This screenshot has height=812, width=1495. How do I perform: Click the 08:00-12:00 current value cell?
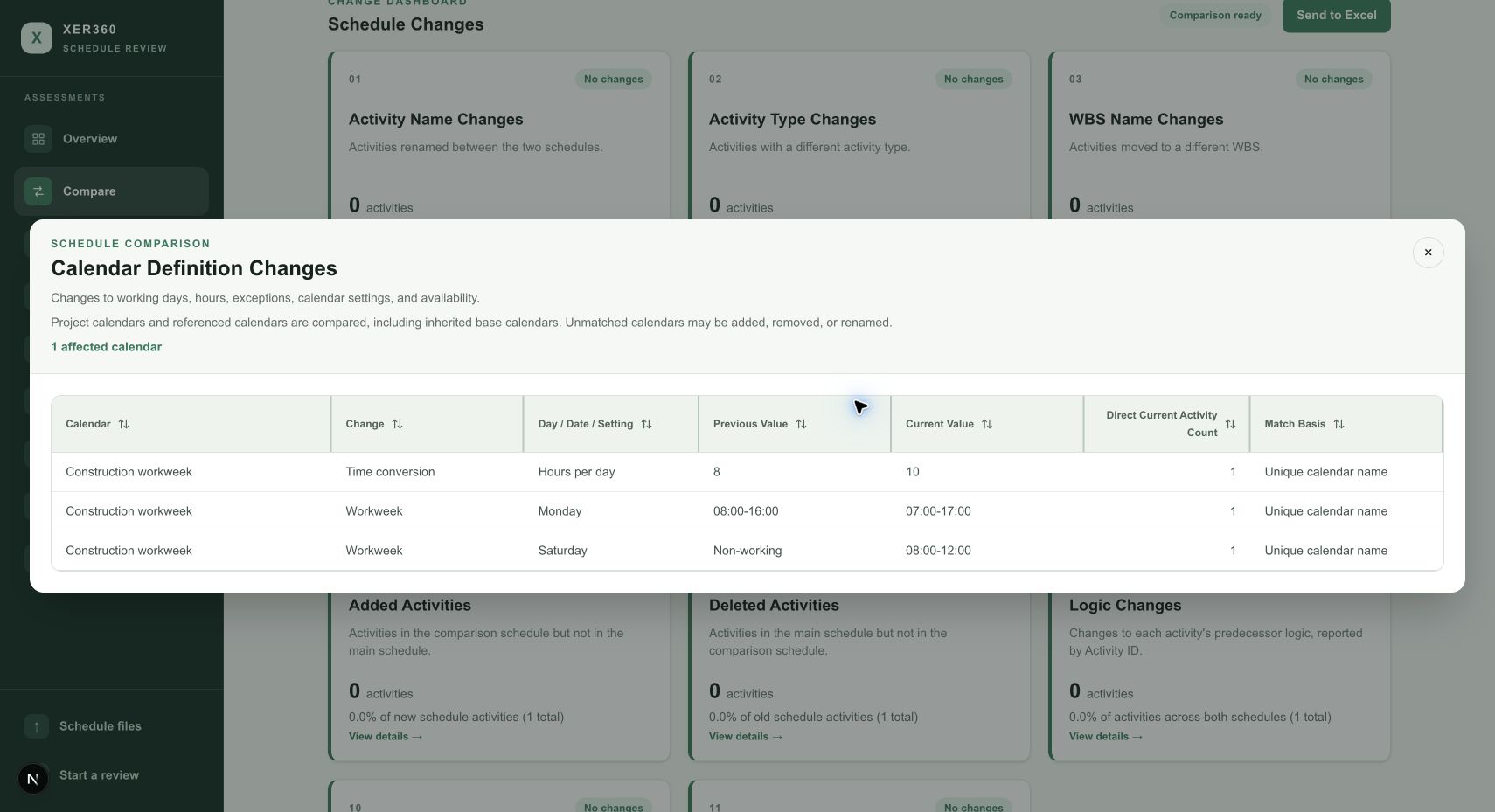pyautogui.click(x=938, y=551)
